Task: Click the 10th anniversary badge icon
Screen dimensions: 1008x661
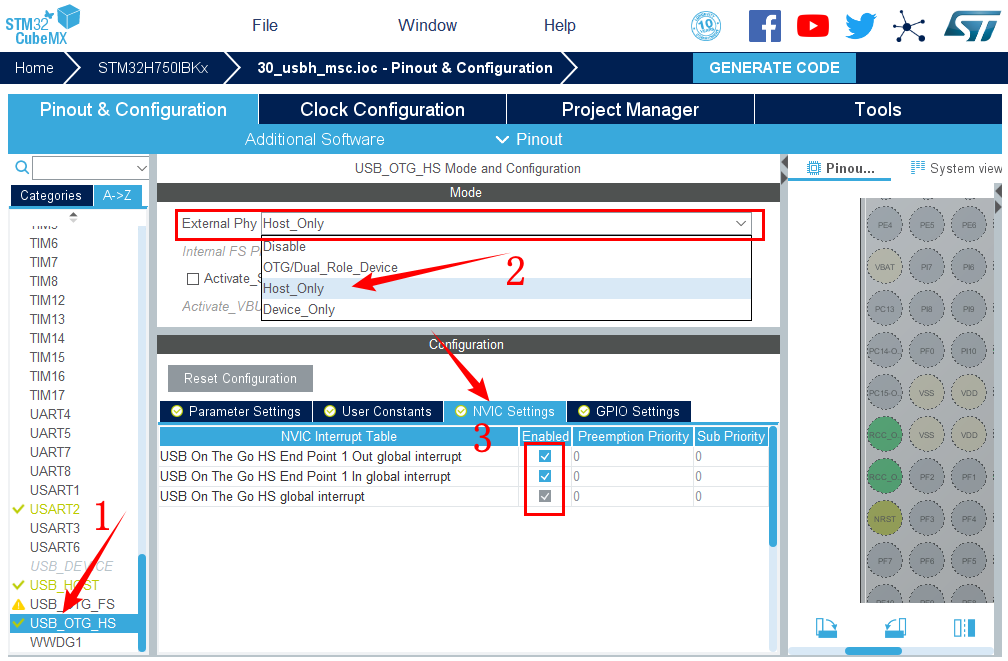Action: 707,26
